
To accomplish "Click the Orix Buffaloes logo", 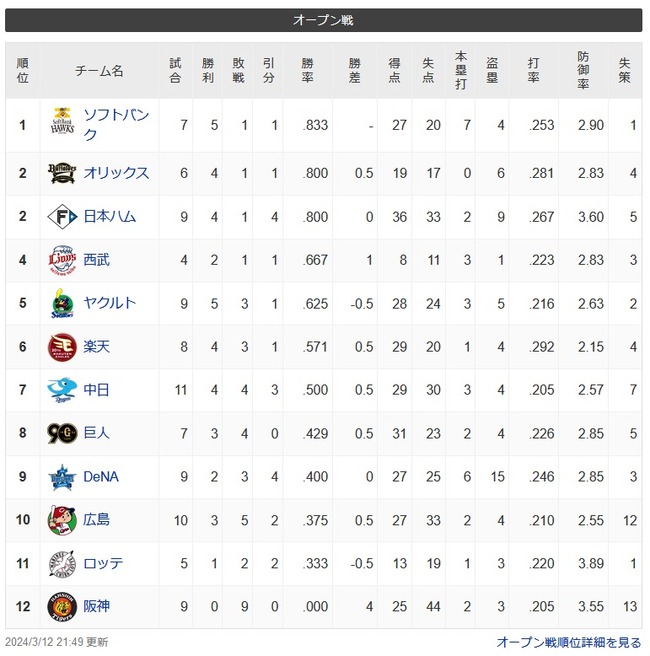I will click(x=62, y=173).
